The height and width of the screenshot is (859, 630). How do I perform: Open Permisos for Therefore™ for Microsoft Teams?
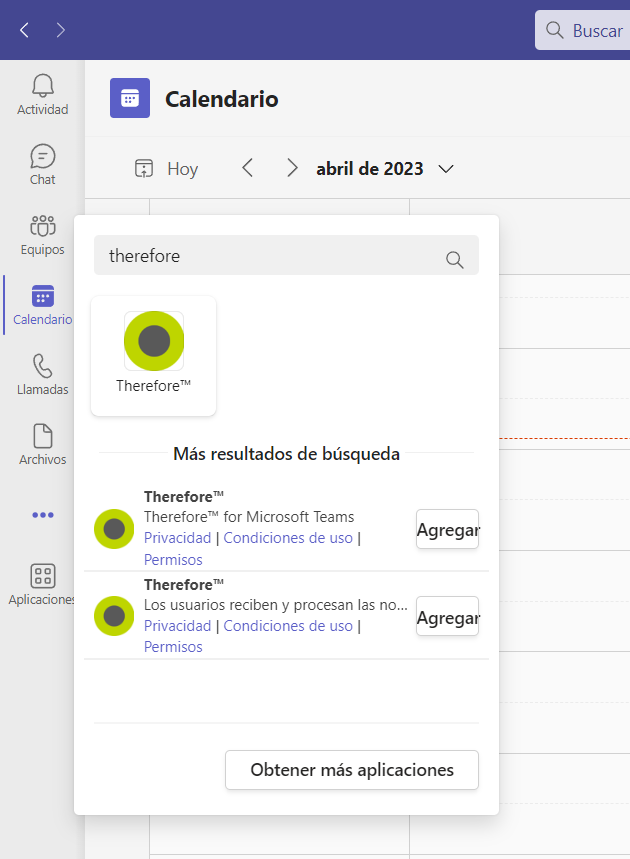(x=173, y=560)
